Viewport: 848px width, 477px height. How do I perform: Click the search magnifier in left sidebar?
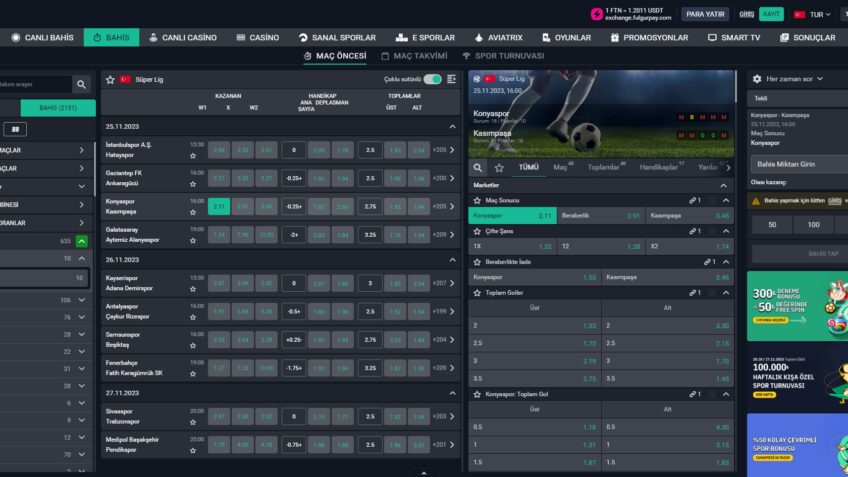(x=81, y=85)
